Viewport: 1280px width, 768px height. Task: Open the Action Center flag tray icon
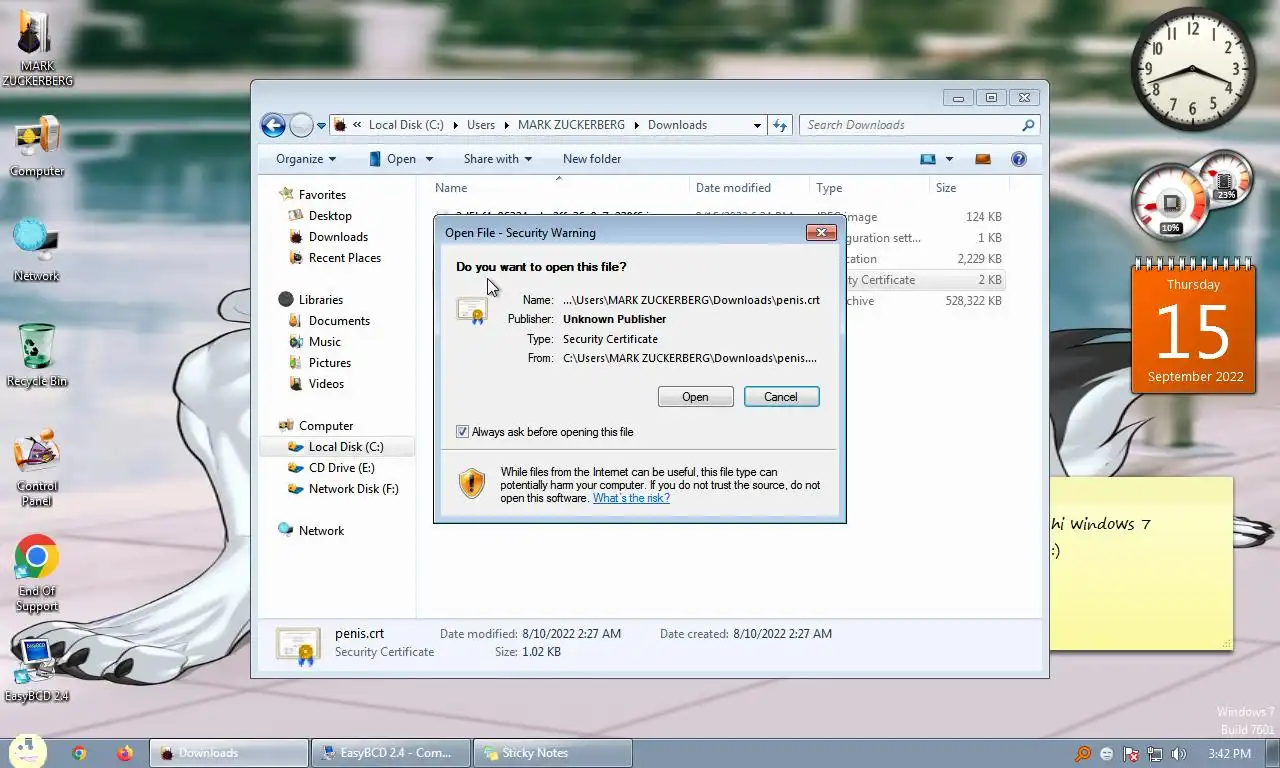tap(1131, 754)
